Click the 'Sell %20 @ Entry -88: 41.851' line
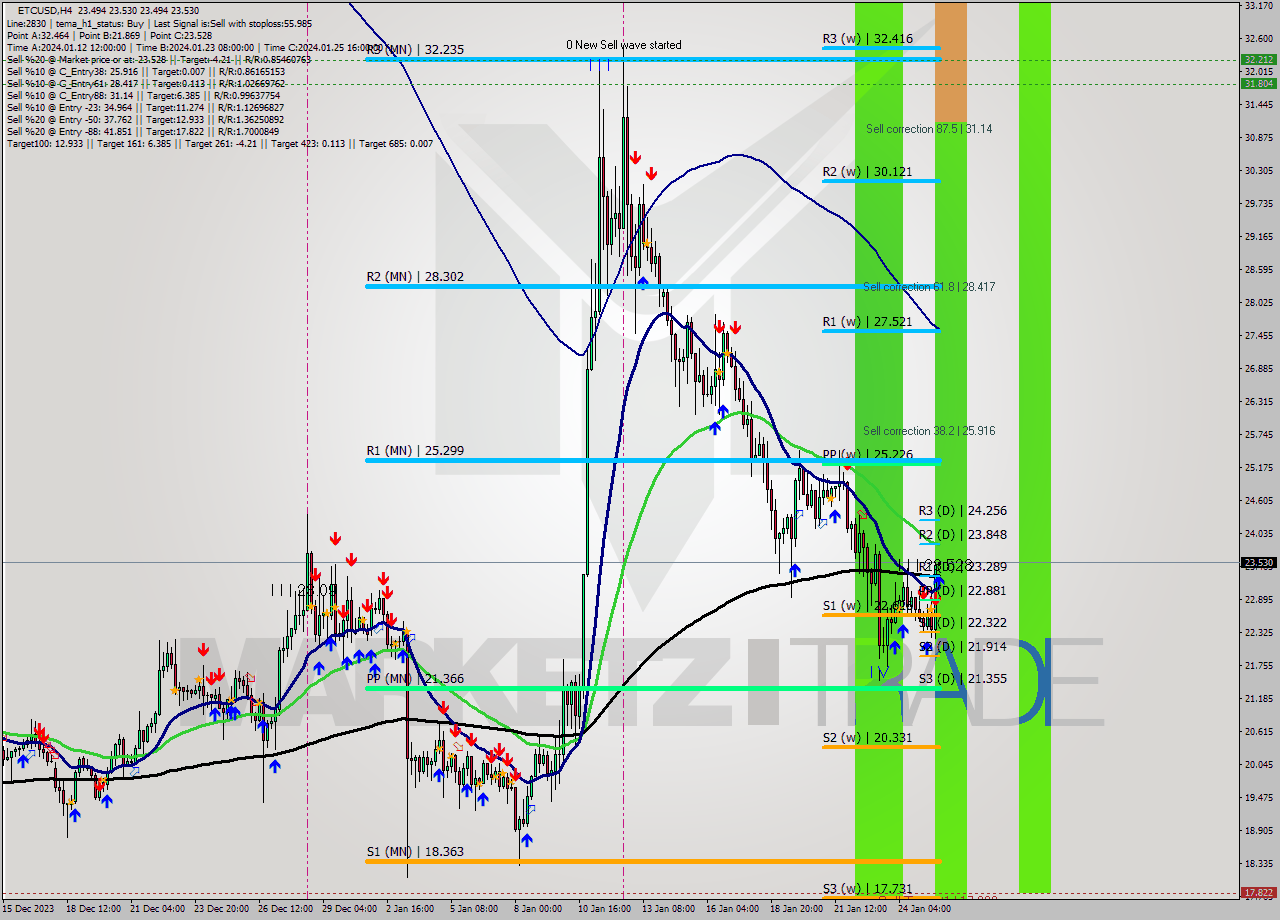The width and height of the screenshot is (1280, 920). pos(143,132)
